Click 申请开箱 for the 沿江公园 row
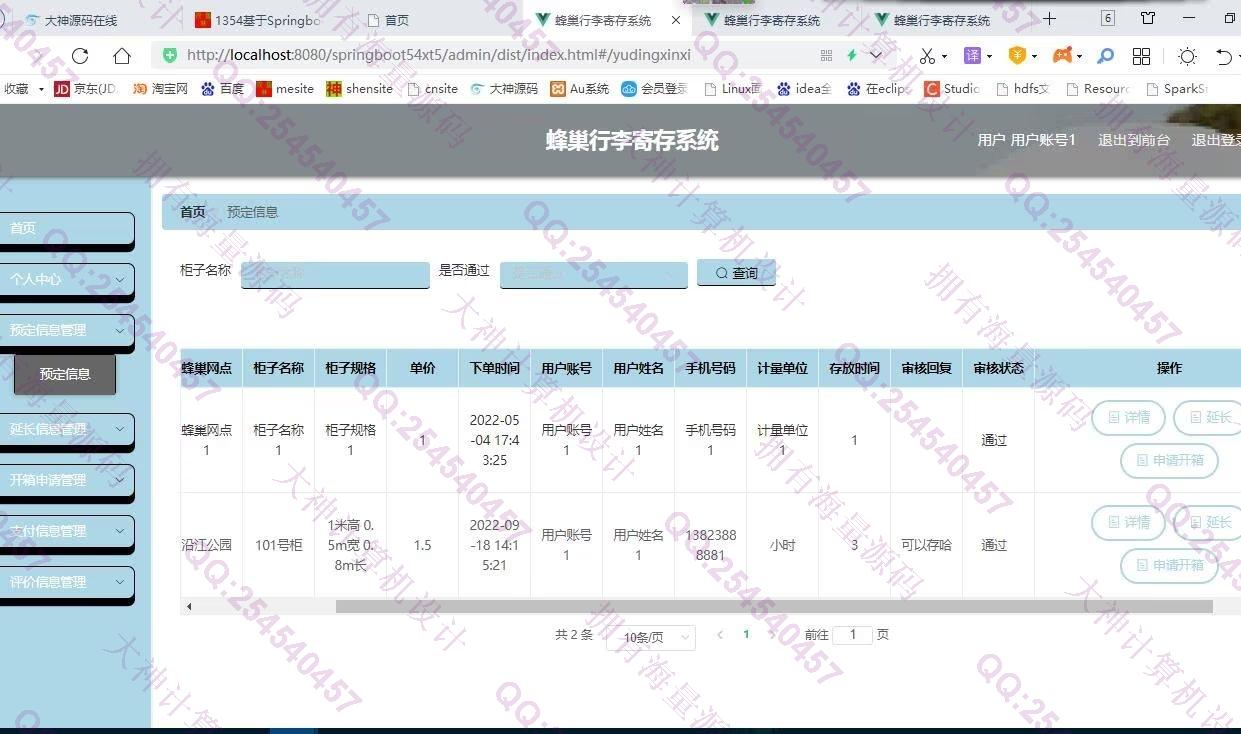Image resolution: width=1241 pixels, height=734 pixels. [x=1168, y=565]
